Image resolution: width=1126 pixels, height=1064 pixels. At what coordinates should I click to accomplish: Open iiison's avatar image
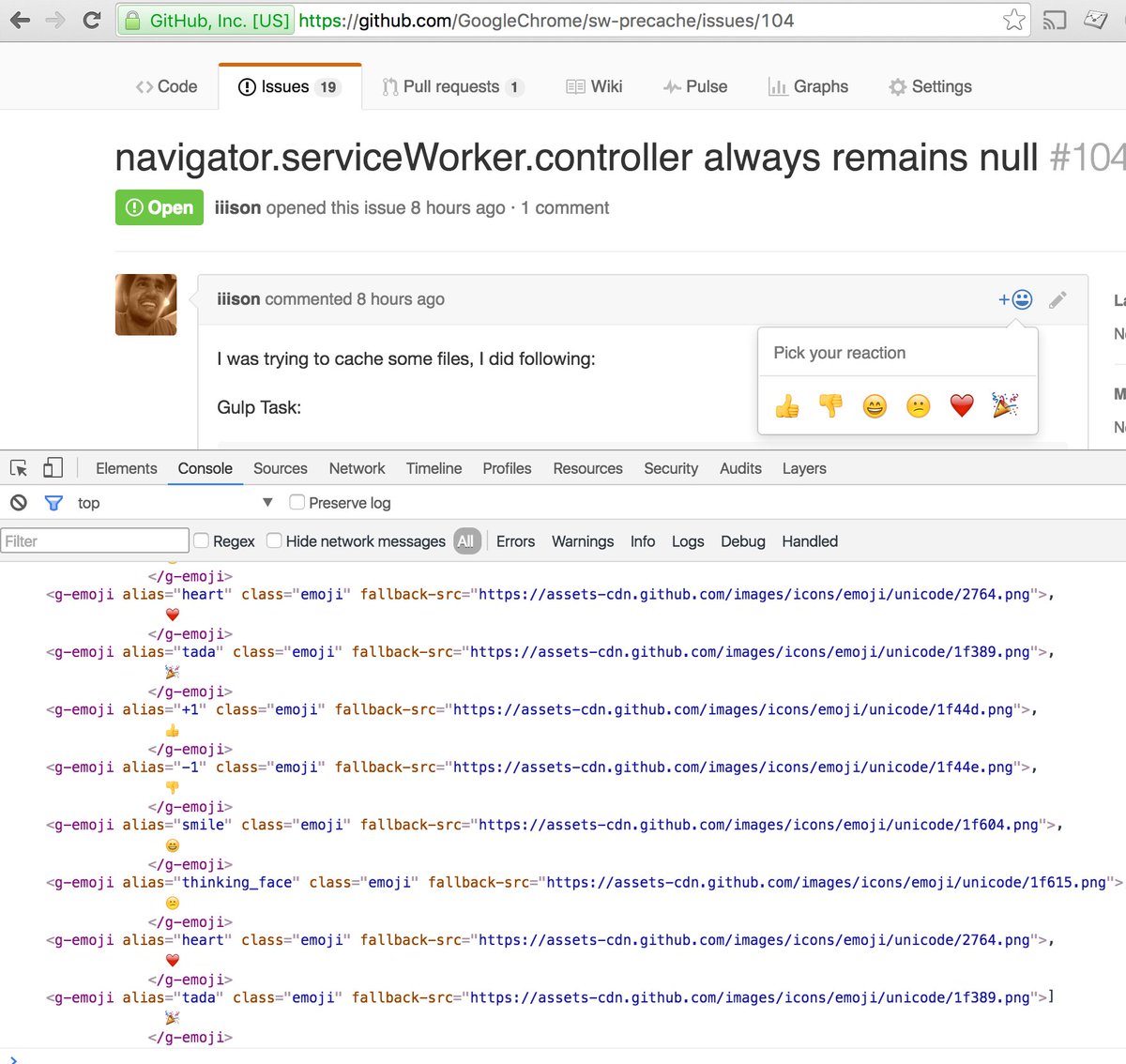point(145,305)
